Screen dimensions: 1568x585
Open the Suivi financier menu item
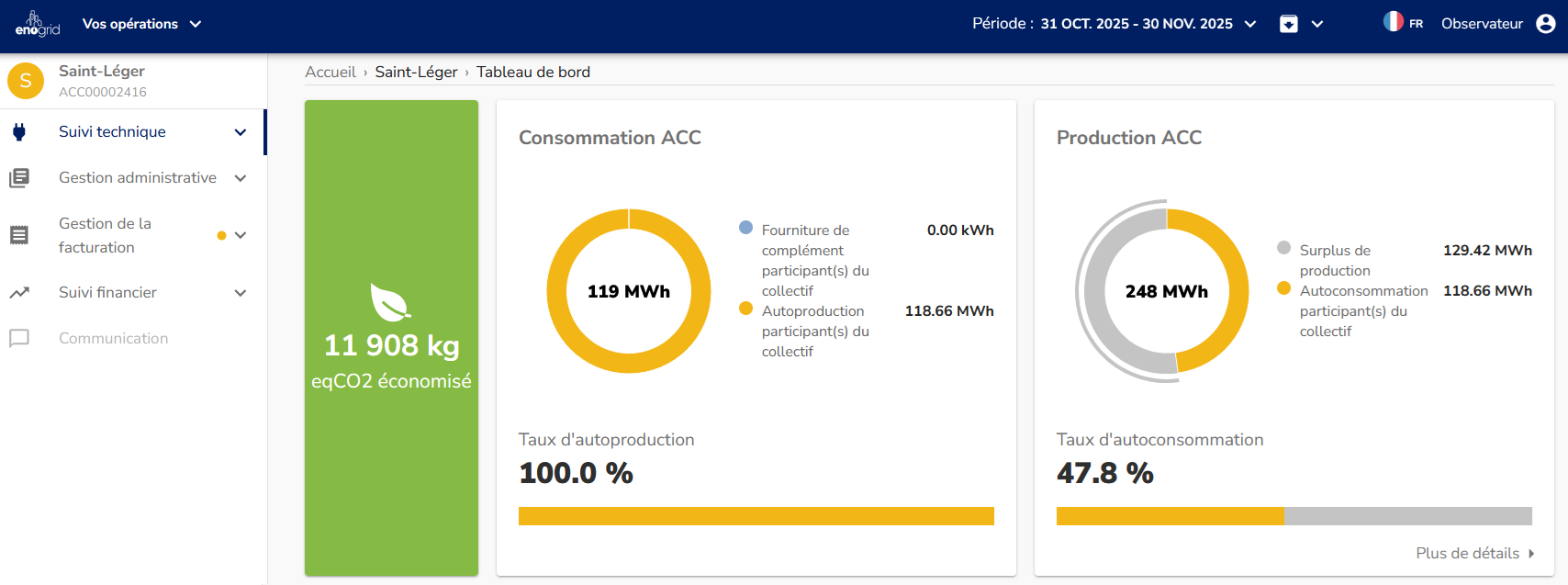pos(108,293)
